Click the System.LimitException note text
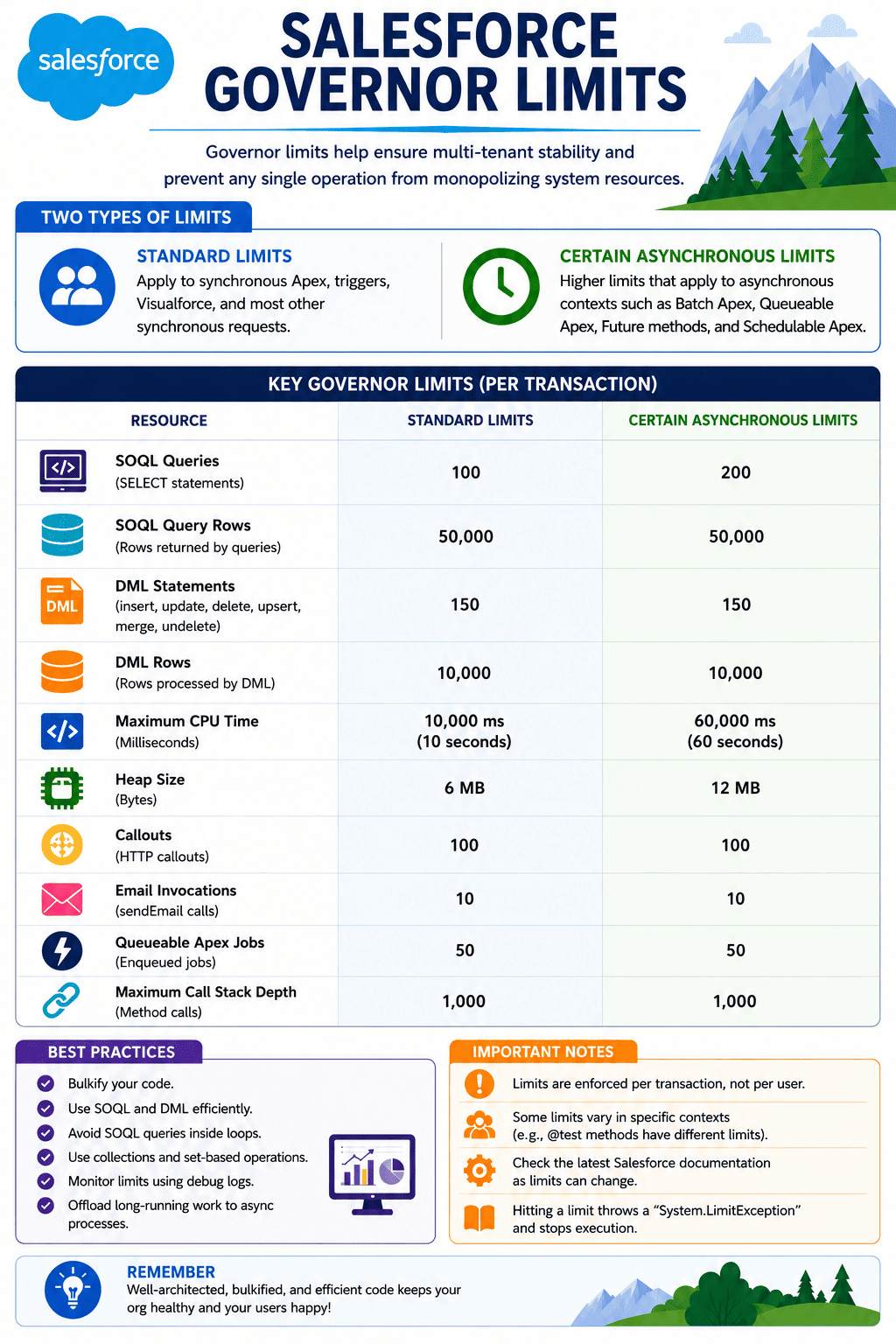 click(656, 1219)
